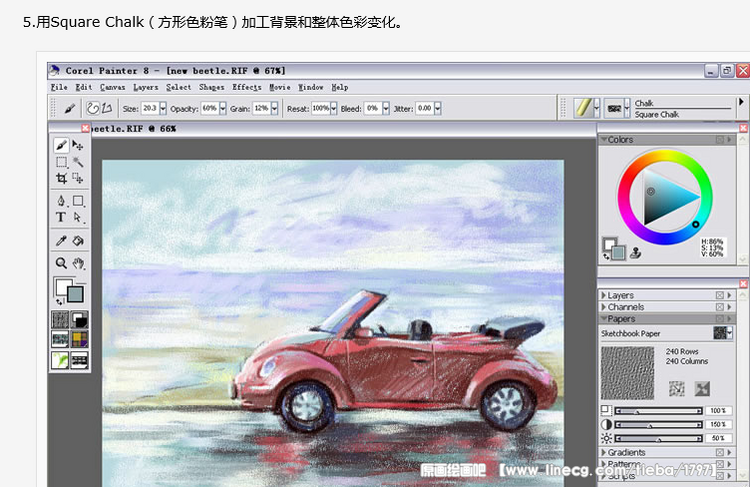Open Grain value dropdown
Screen dimensions: 750x487
tap(275, 109)
